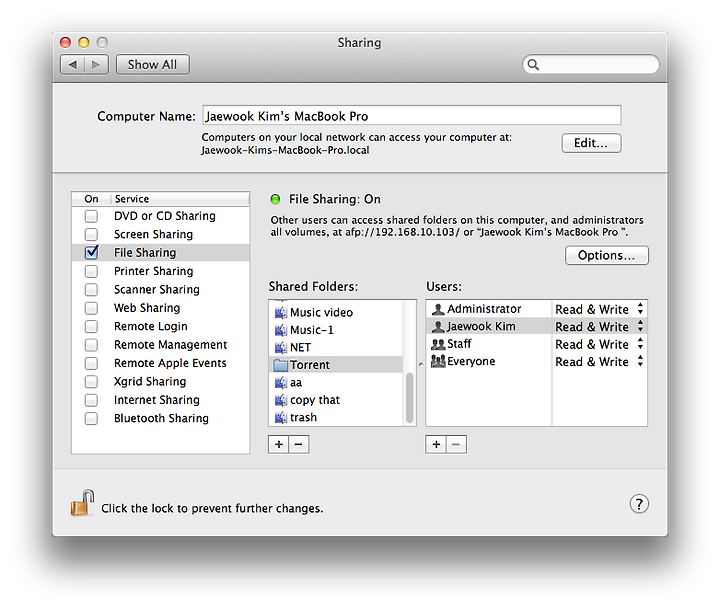Select the copy that shared folder
The image size is (720, 609).
(x=336, y=400)
